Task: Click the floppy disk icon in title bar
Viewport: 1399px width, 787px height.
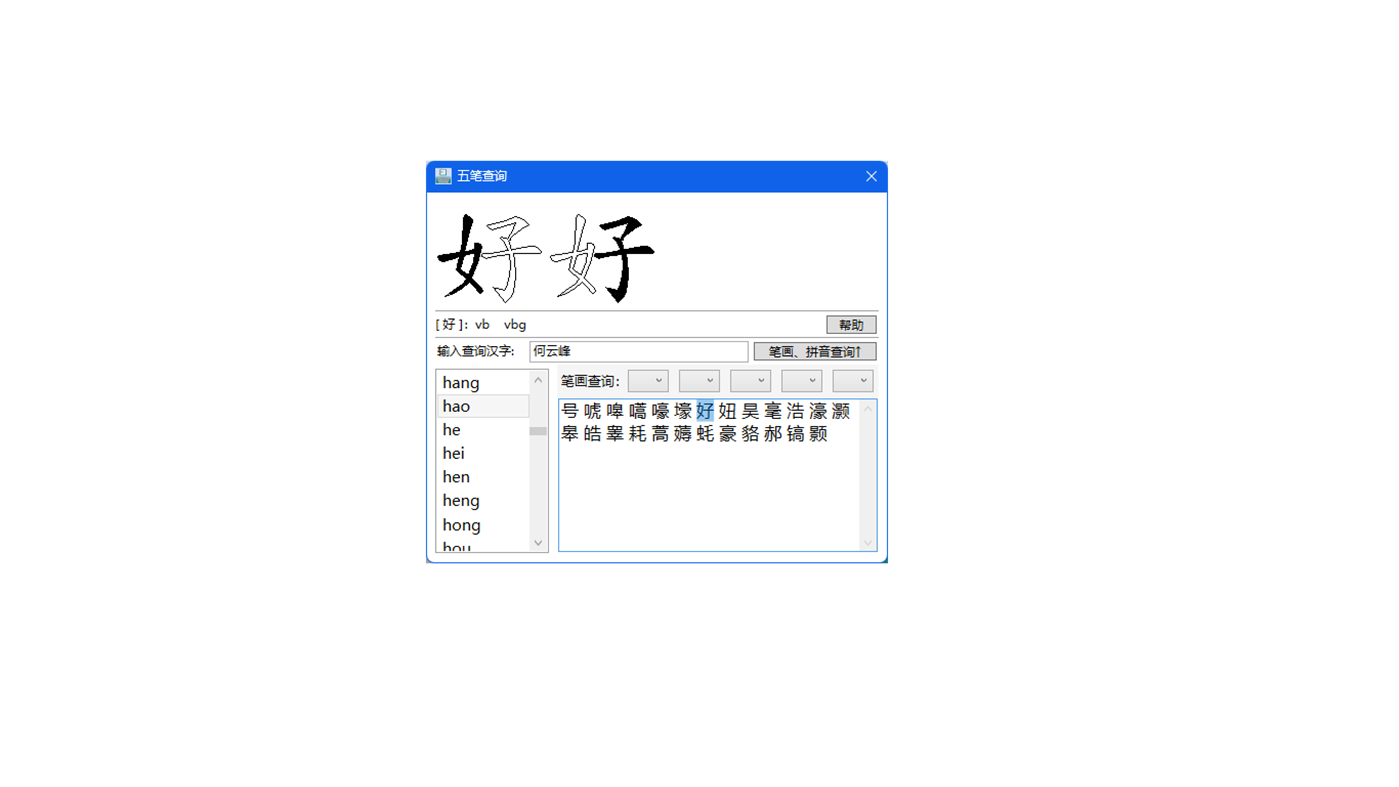Action: [x=444, y=175]
